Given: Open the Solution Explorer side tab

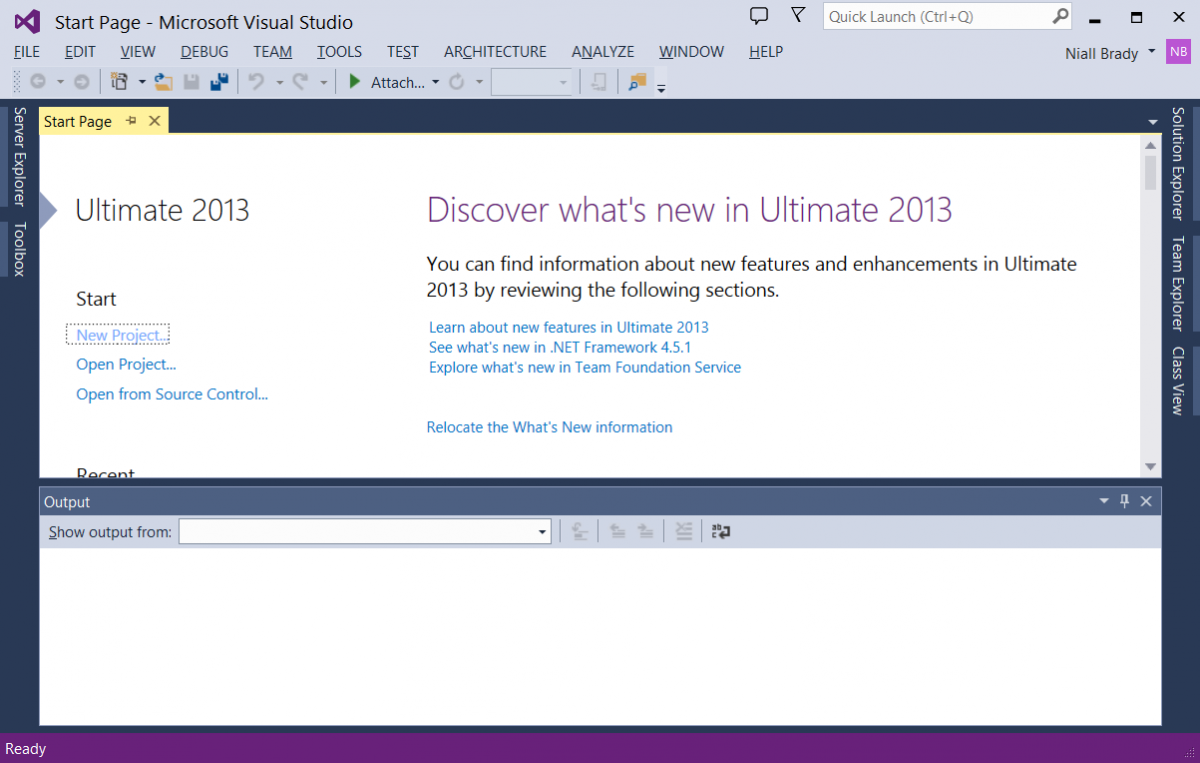Looking at the screenshot, I should pyautogui.click(x=1178, y=163).
